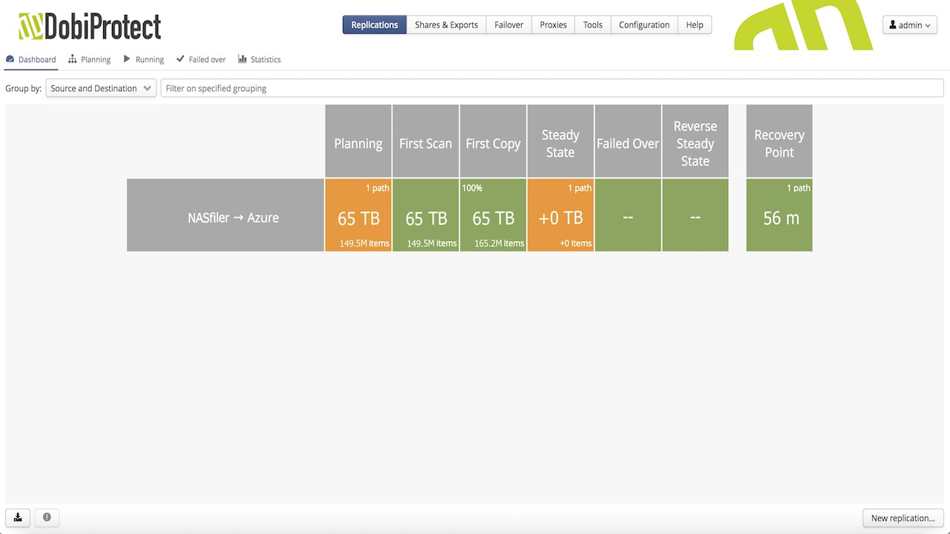Open the Failed over sub-tab

[201, 59]
